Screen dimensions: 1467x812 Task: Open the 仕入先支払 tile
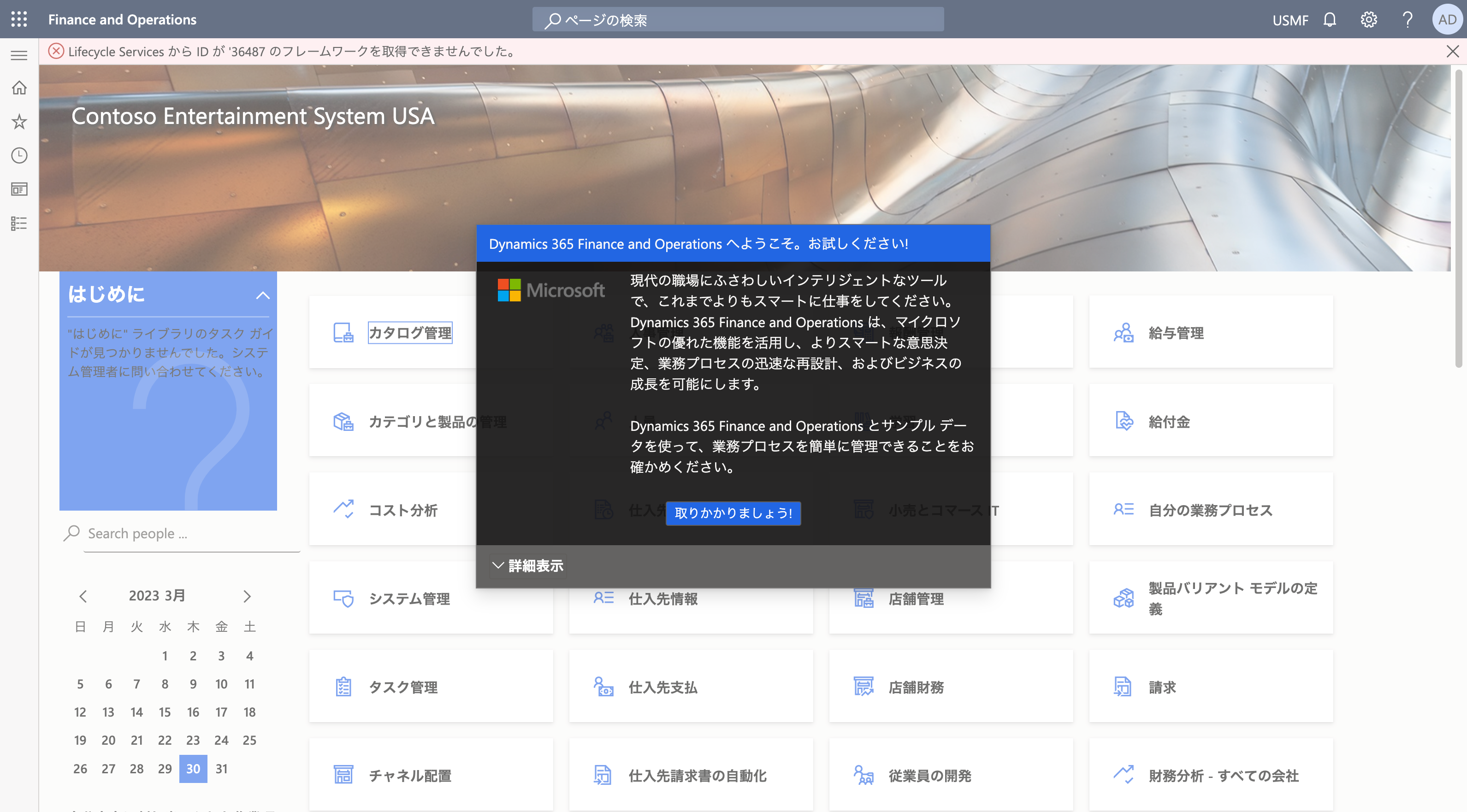(691, 687)
